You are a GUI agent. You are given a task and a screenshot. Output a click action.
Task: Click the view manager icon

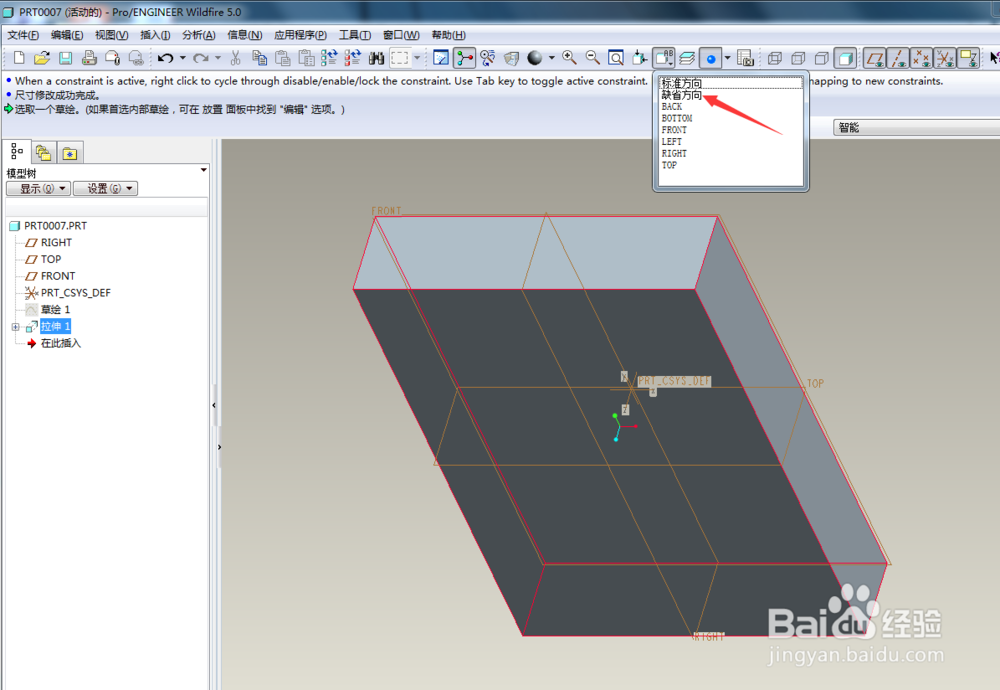point(745,58)
